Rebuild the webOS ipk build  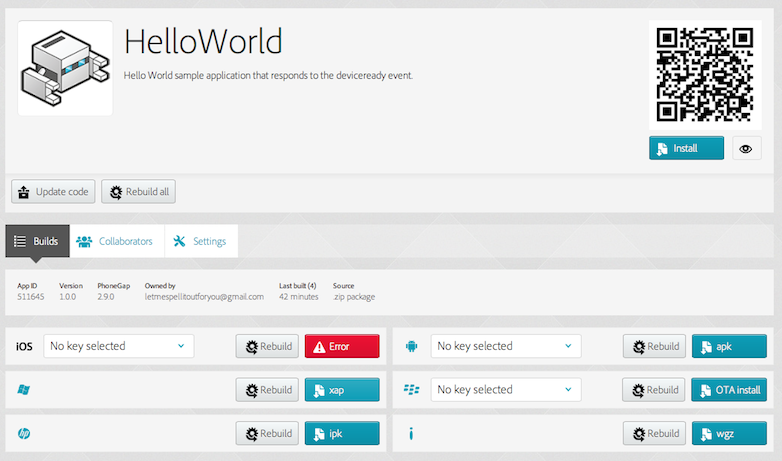pyautogui.click(x=267, y=433)
